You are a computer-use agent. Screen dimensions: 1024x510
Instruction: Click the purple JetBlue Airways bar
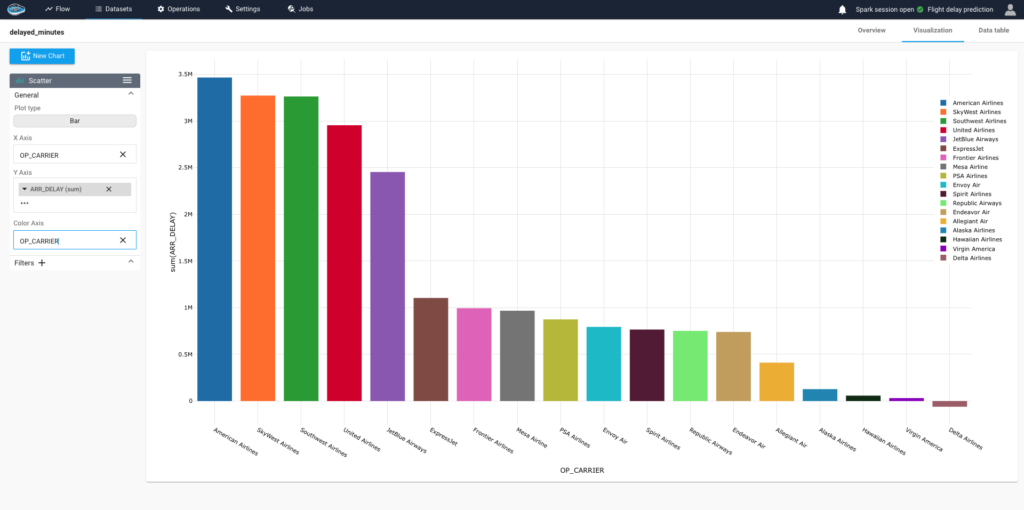coord(387,287)
